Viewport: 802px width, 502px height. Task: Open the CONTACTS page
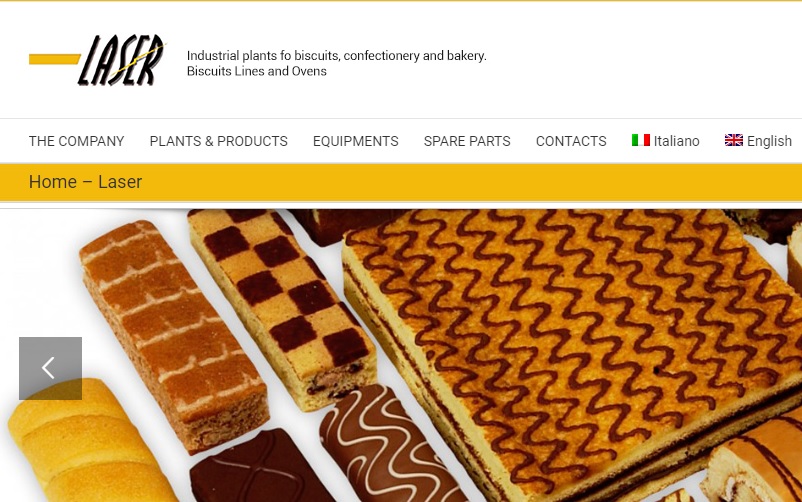tap(571, 141)
